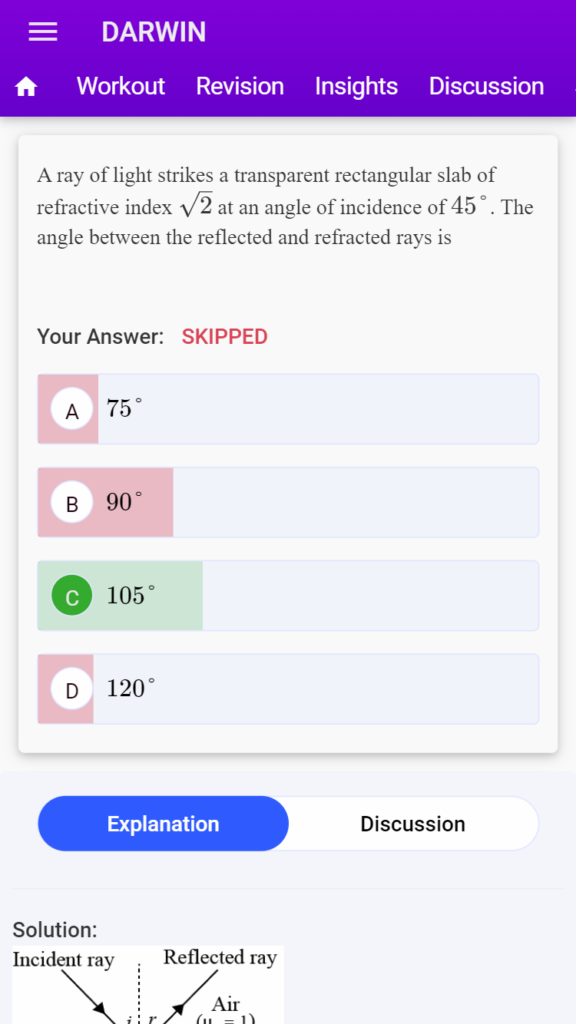Go to the Home icon
This screenshot has width=576, height=1024.
[26, 86]
